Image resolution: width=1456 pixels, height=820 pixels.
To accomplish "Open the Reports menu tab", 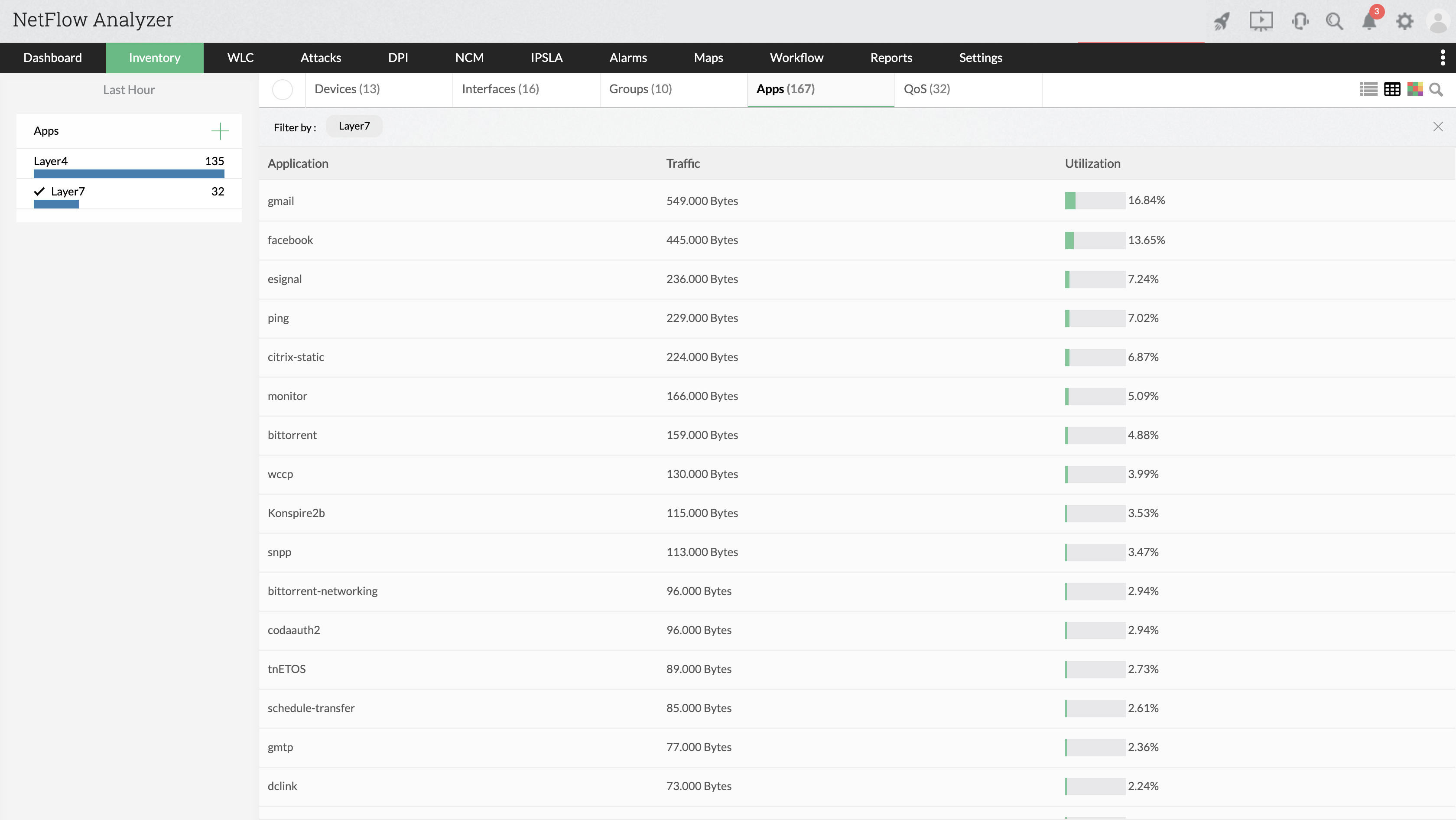I will pos(891,58).
